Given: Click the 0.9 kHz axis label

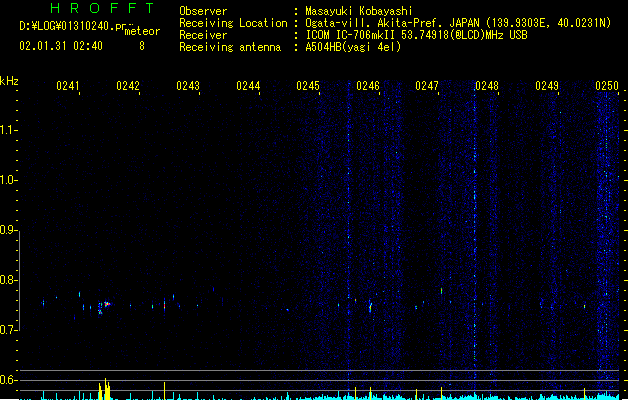Looking at the screenshot, I should (x=8, y=229).
